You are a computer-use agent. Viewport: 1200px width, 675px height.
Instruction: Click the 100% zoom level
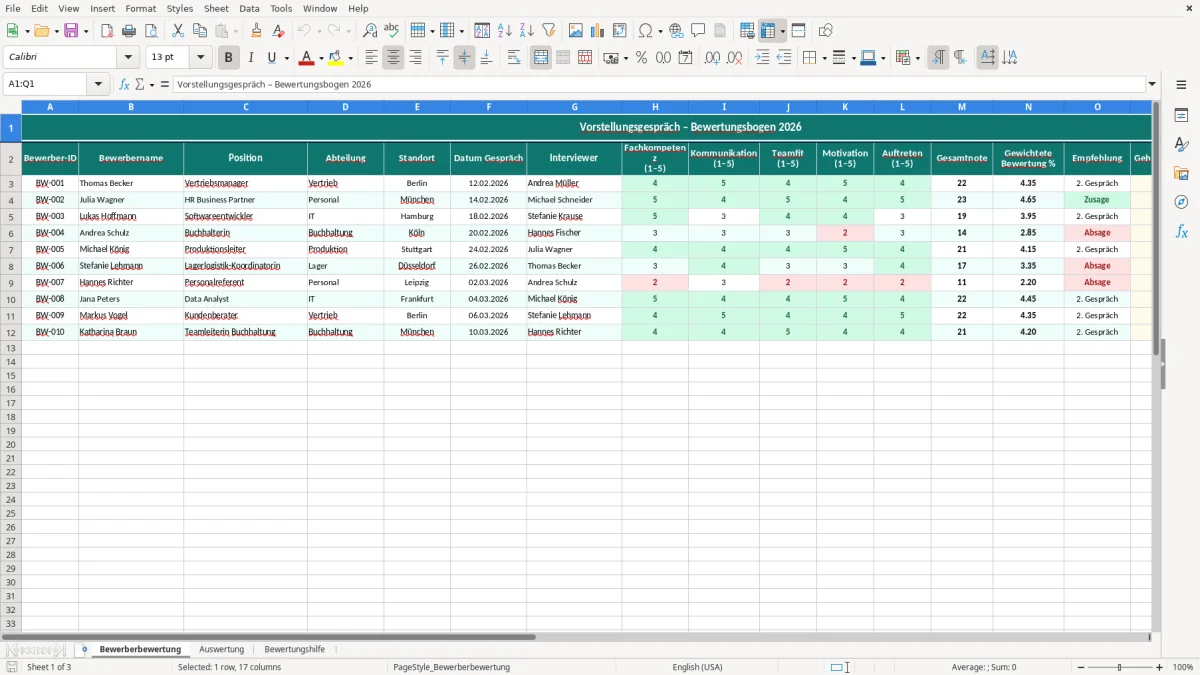(1183, 667)
